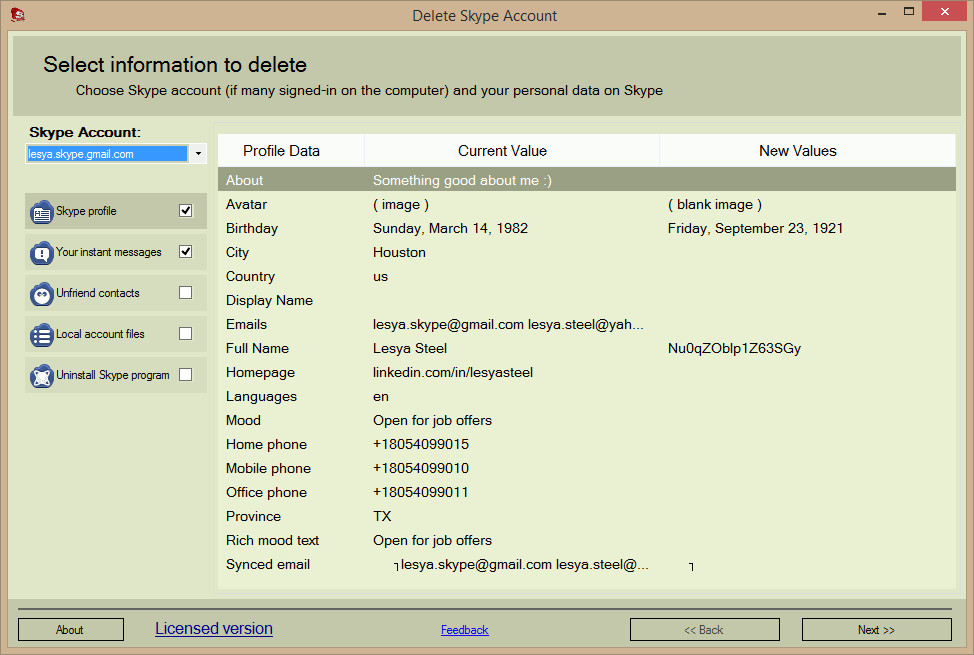Open the About button
The height and width of the screenshot is (655, 974).
point(71,630)
